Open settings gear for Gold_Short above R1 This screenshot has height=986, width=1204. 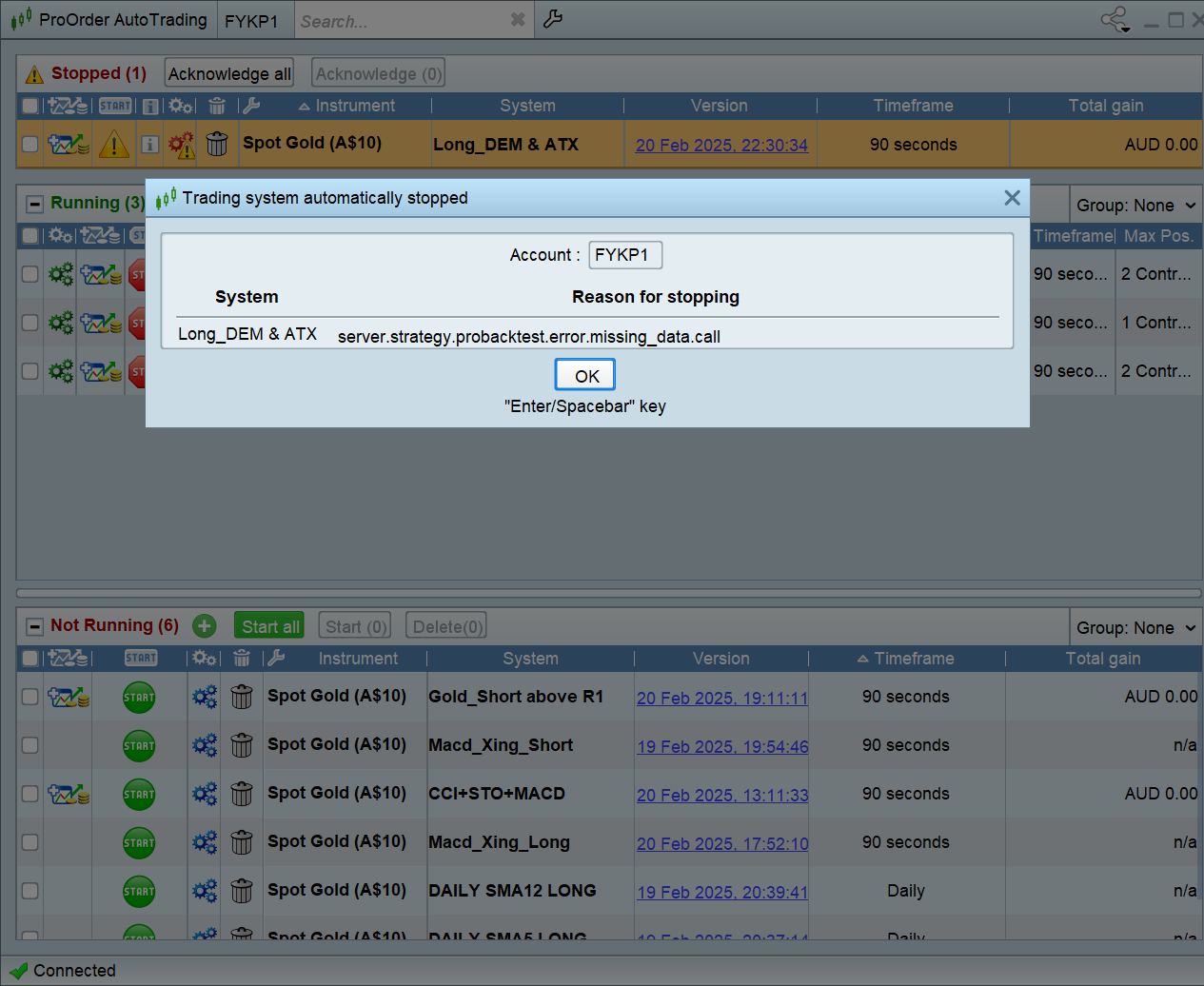pos(205,698)
